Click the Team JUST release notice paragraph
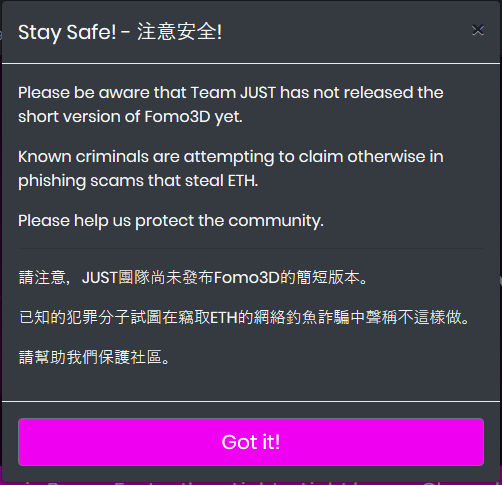 (231, 104)
